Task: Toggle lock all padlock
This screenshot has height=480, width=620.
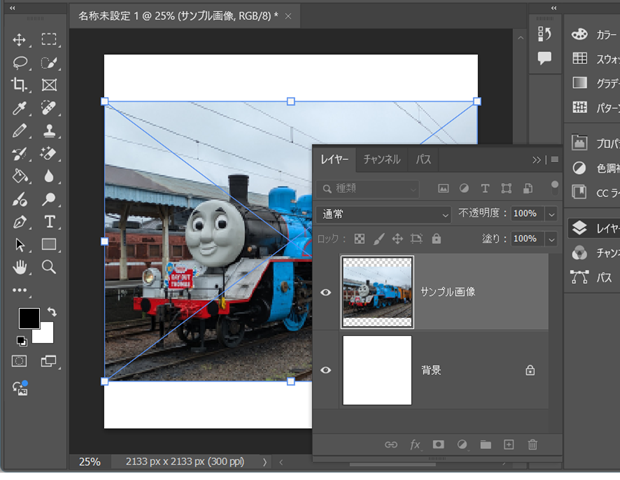Action: point(436,238)
